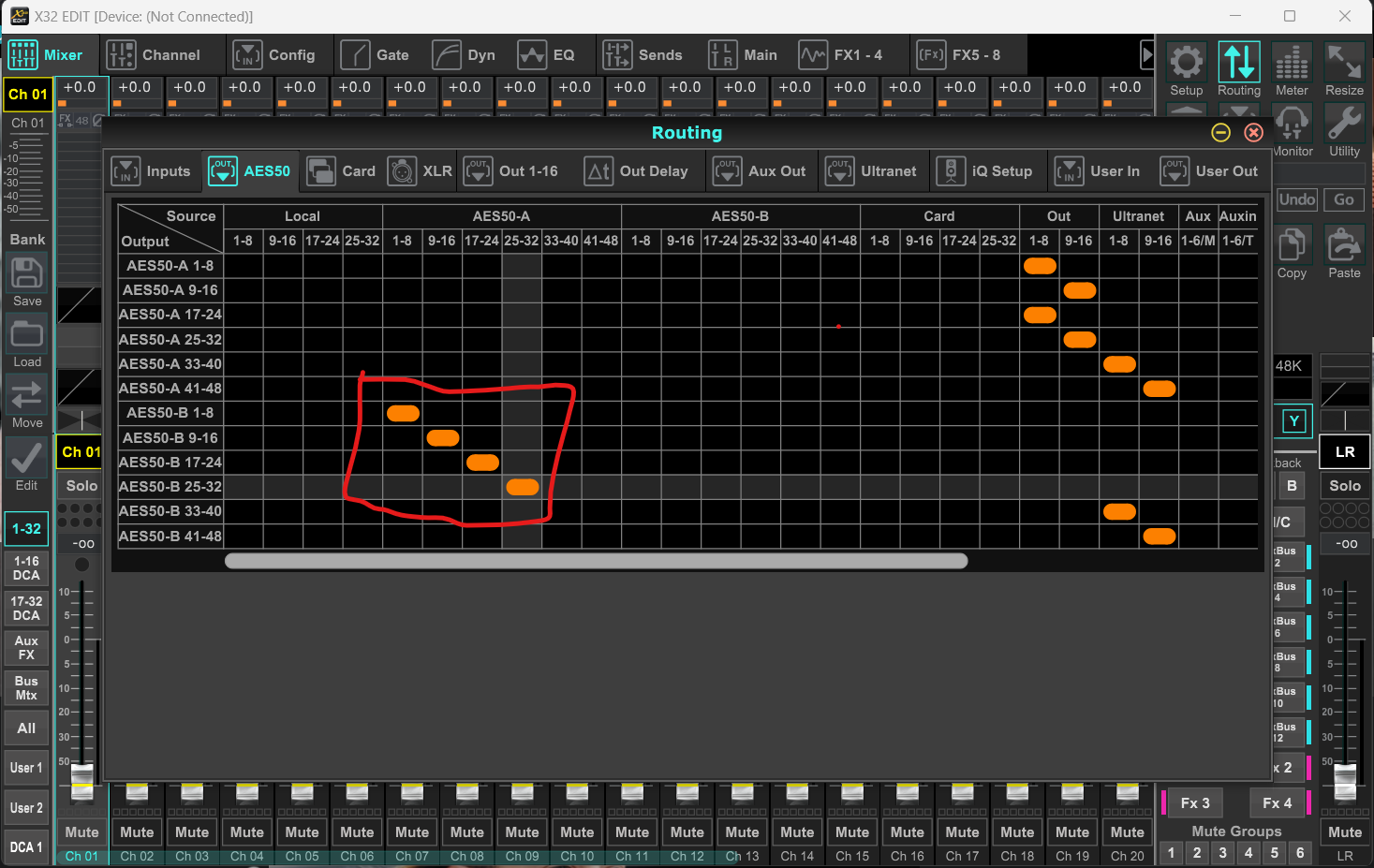Toggle AES50-B 41-48 routing to Ultranet 9-16
This screenshot has width=1374, height=868.
tap(1160, 537)
